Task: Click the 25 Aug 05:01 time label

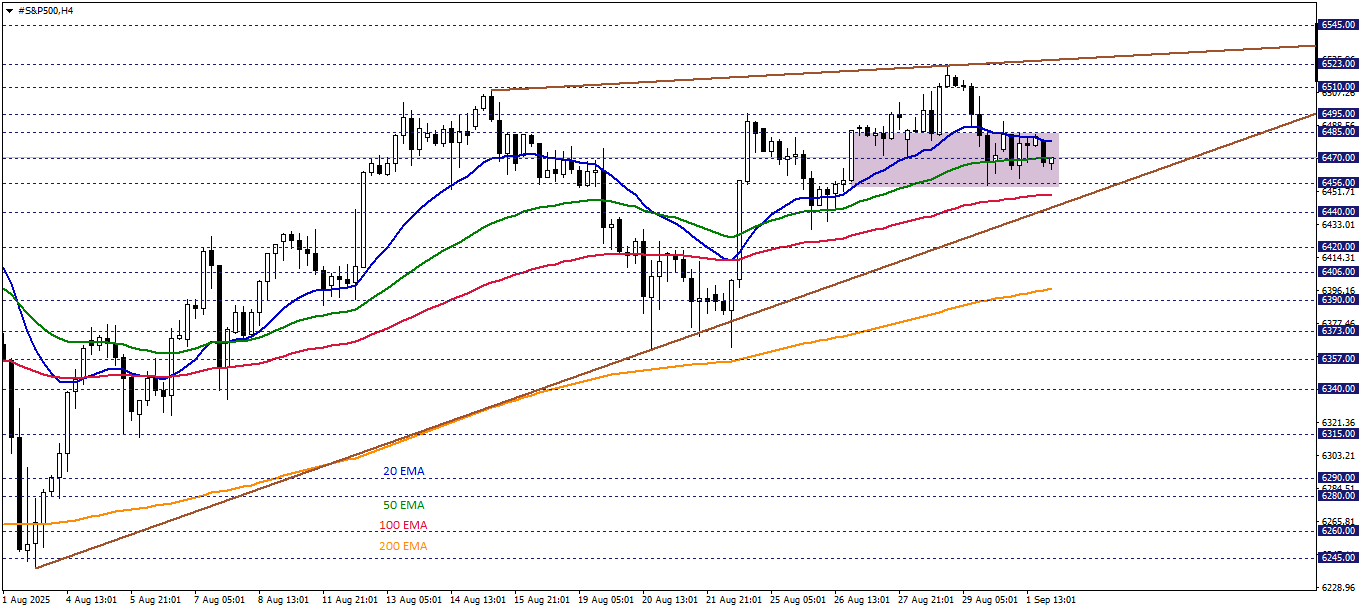Action: [797, 600]
